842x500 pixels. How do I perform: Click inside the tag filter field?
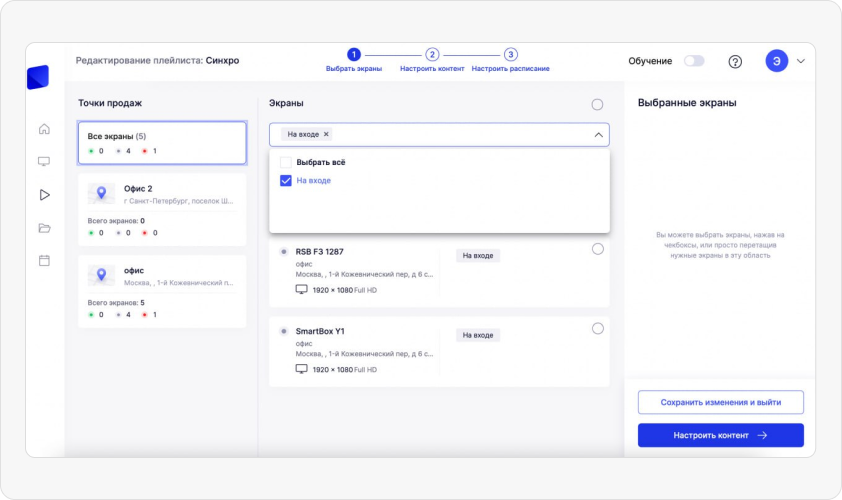[x=439, y=135]
